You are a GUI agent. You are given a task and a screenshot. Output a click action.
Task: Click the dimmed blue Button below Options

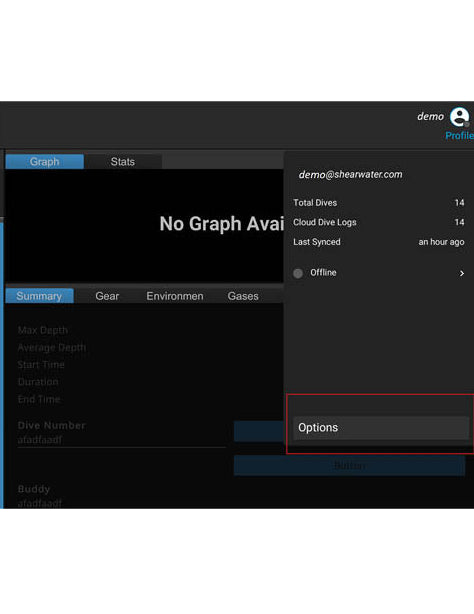(349, 466)
